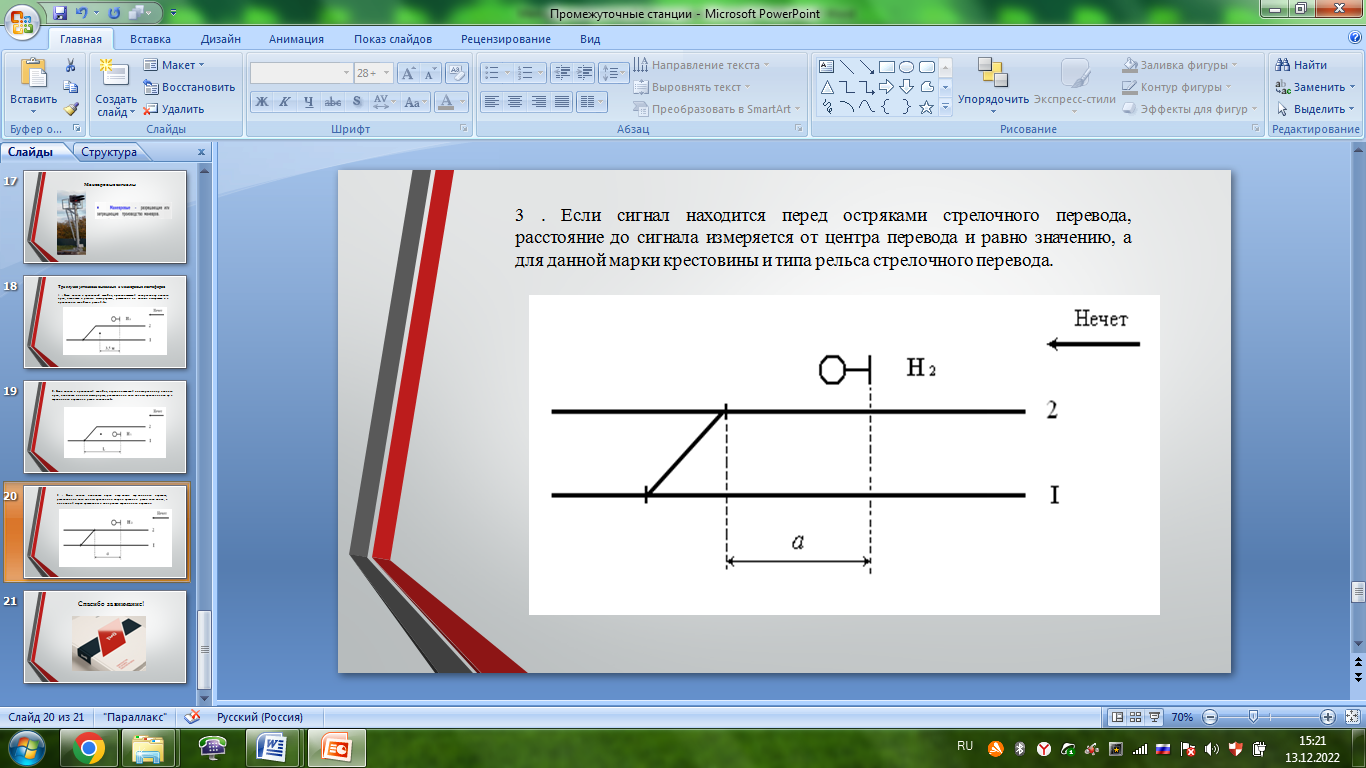Expand the shapes gallery More arrow
The image size is (1366, 768).
(945, 107)
